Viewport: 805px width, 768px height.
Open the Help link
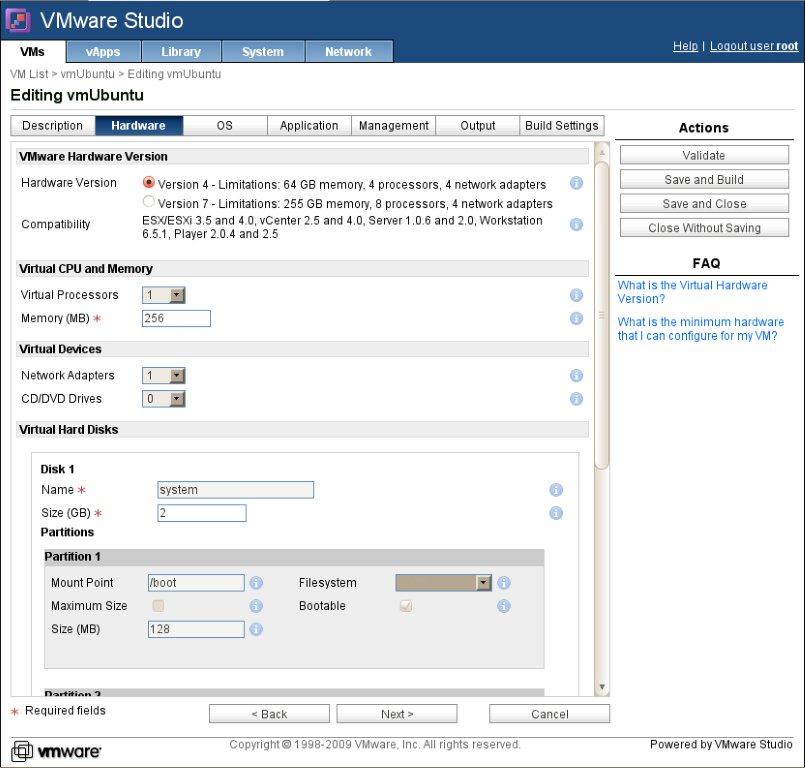pos(685,46)
